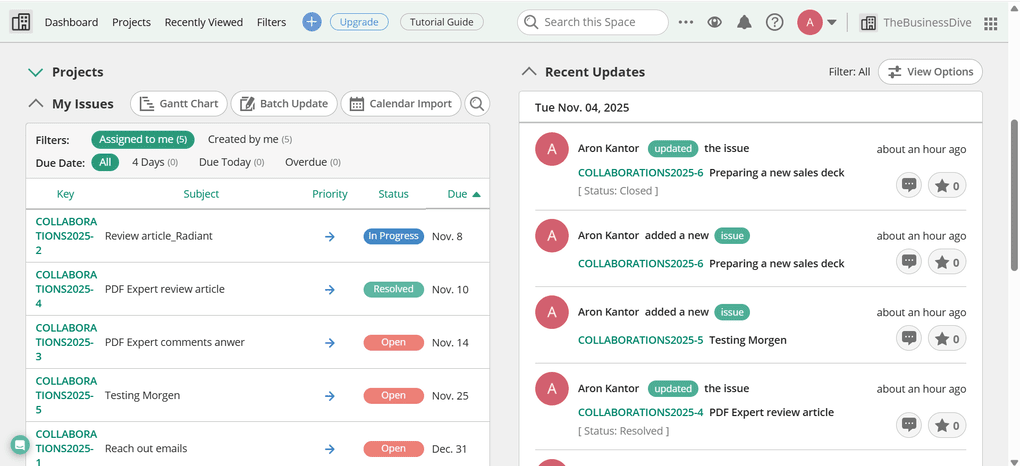
Task: Open Batch Update
Action: point(284,103)
